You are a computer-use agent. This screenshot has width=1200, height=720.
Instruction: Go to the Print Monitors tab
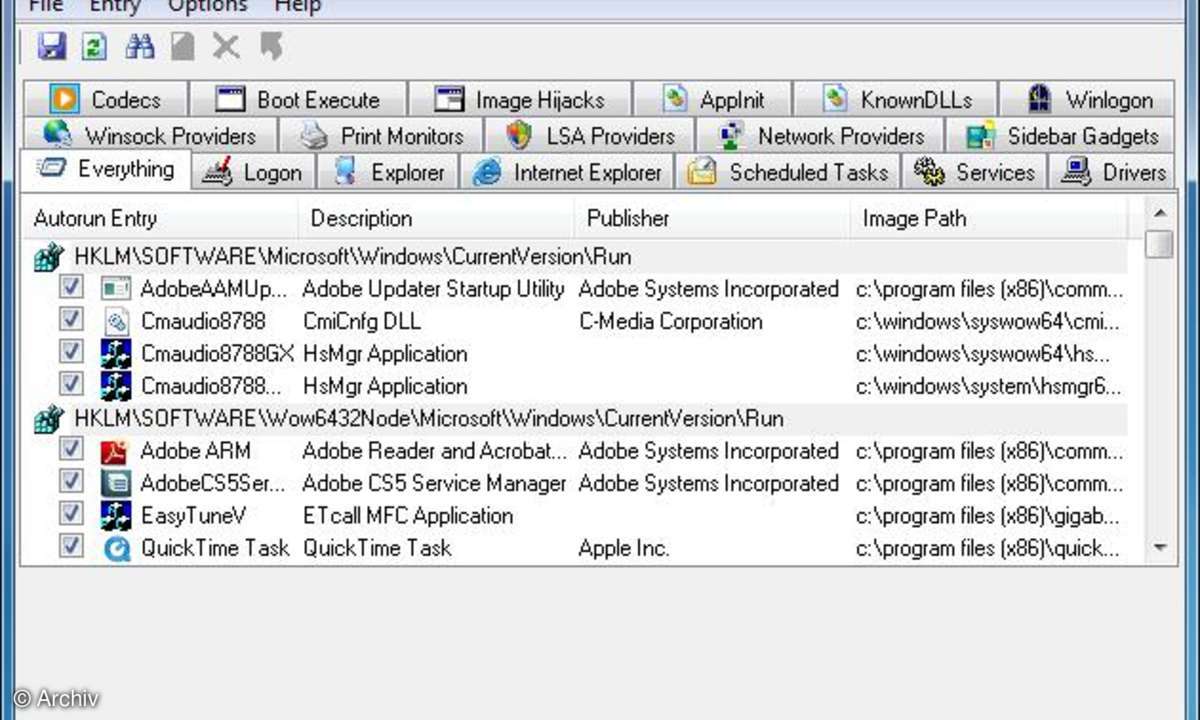381,136
